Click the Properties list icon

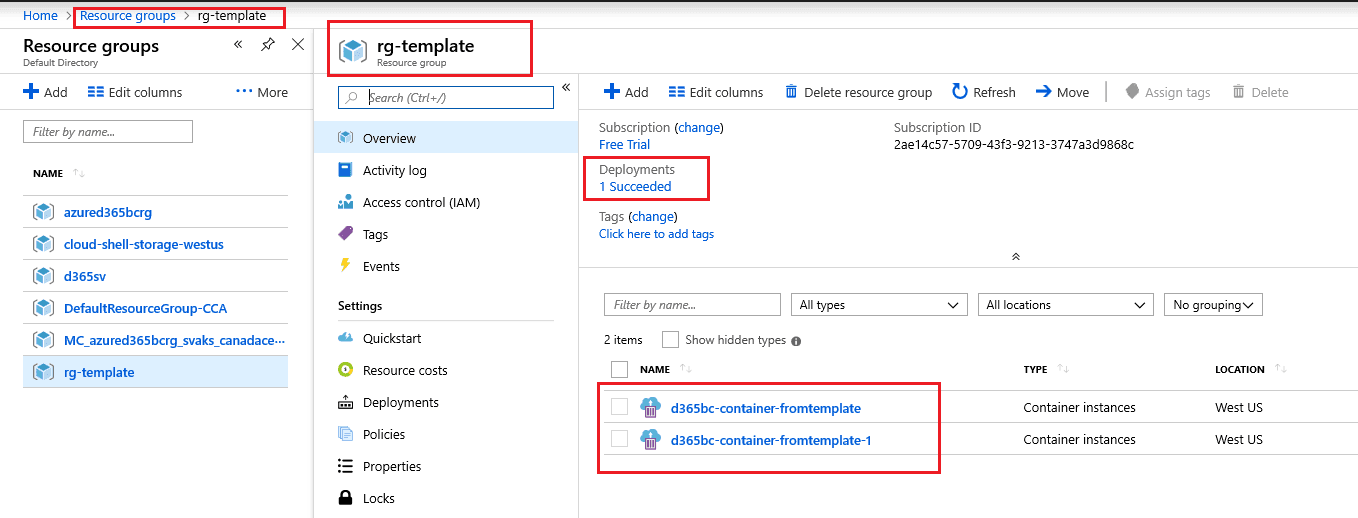pyautogui.click(x=345, y=466)
